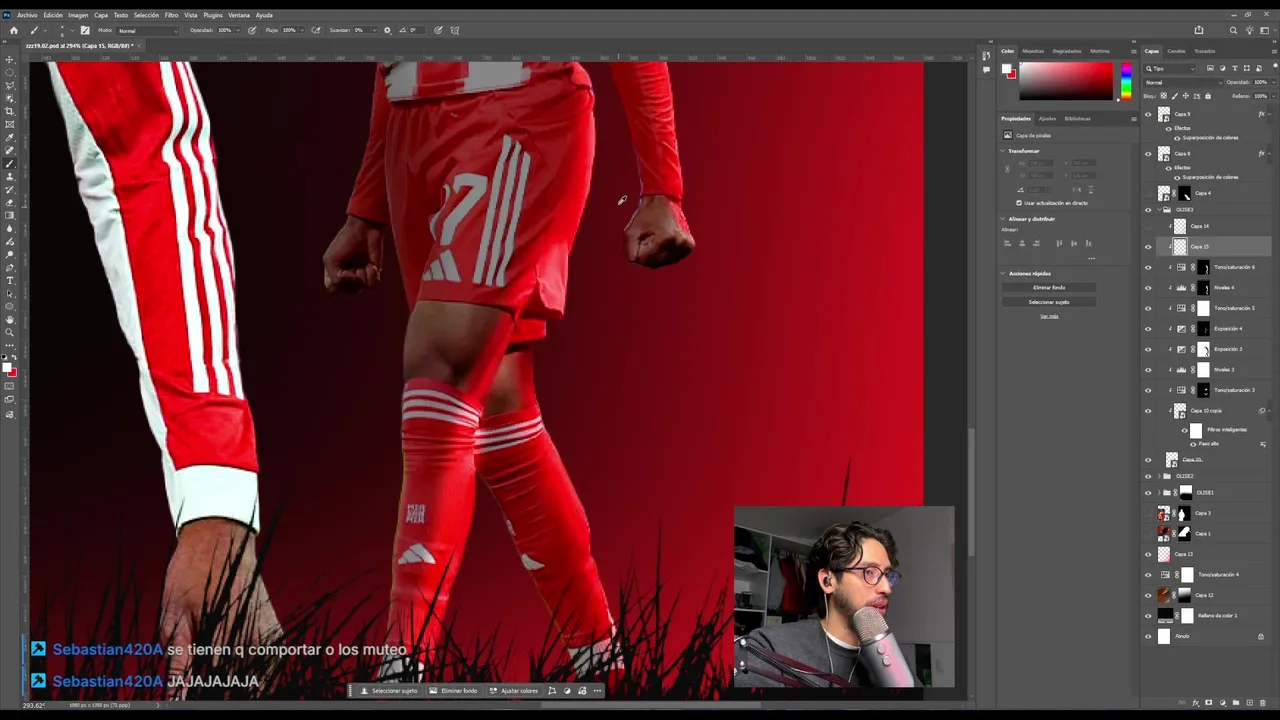Add layer style fx icon at panel bottom

tap(1196, 703)
